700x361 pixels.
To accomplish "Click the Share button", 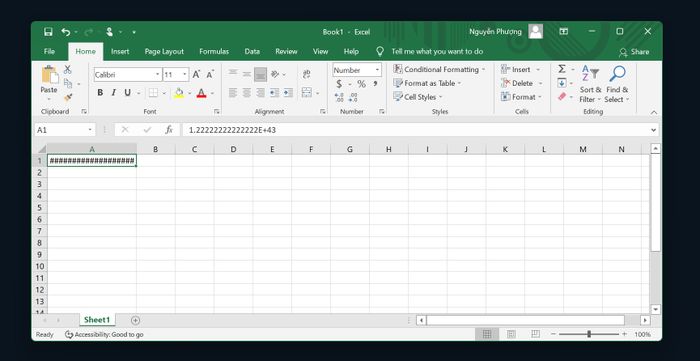I will point(634,52).
